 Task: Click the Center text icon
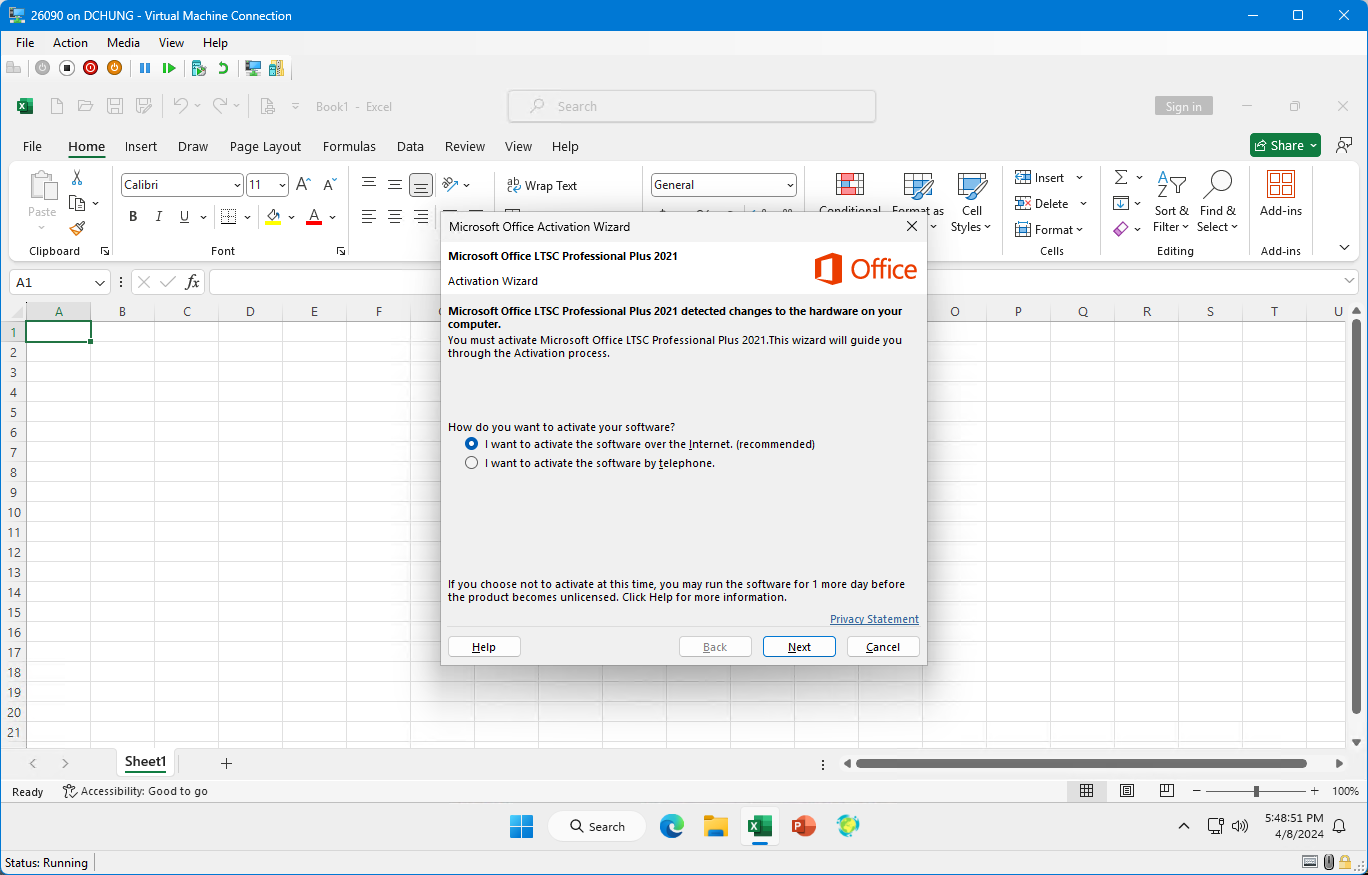pyautogui.click(x=395, y=216)
